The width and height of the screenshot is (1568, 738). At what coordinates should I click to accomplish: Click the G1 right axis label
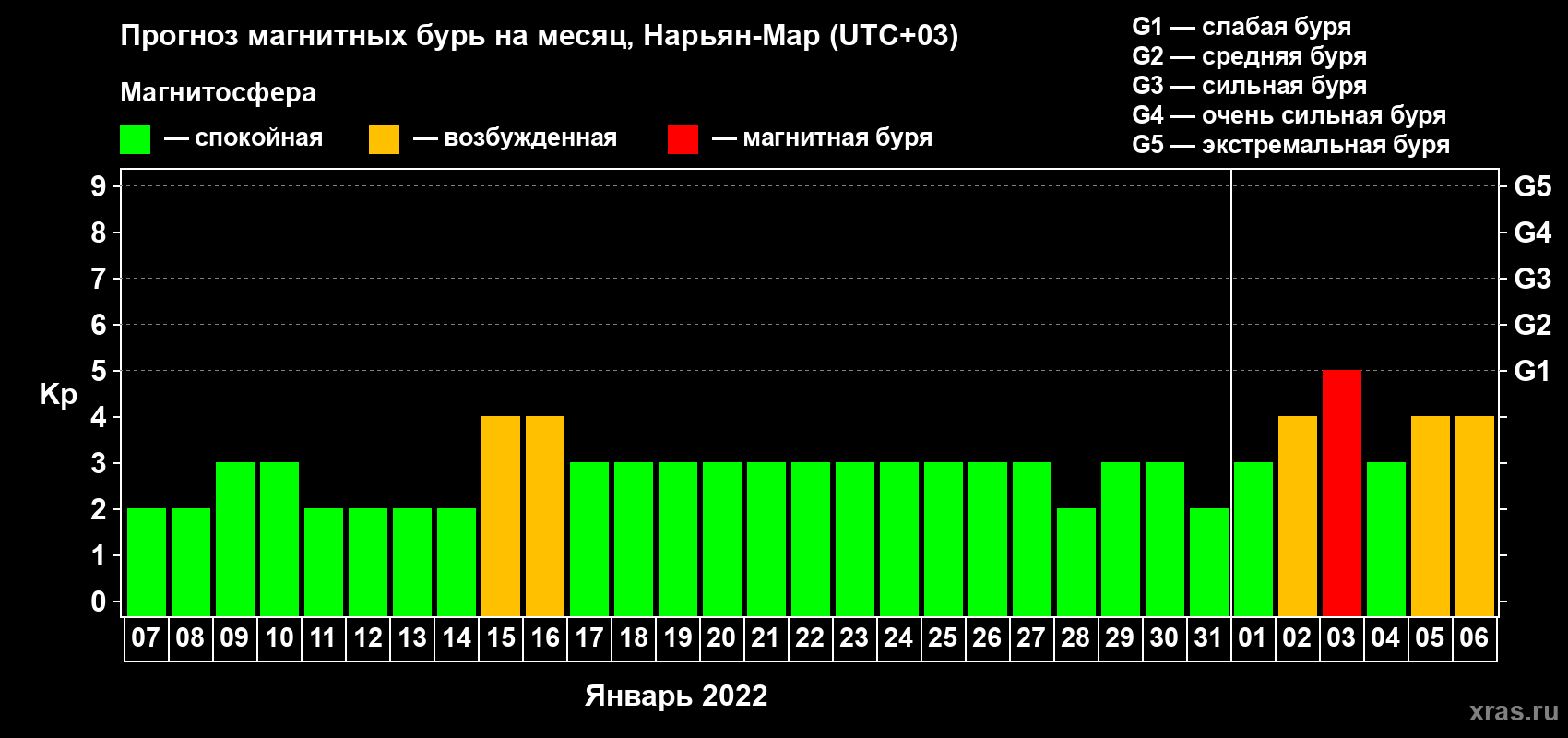click(1533, 371)
